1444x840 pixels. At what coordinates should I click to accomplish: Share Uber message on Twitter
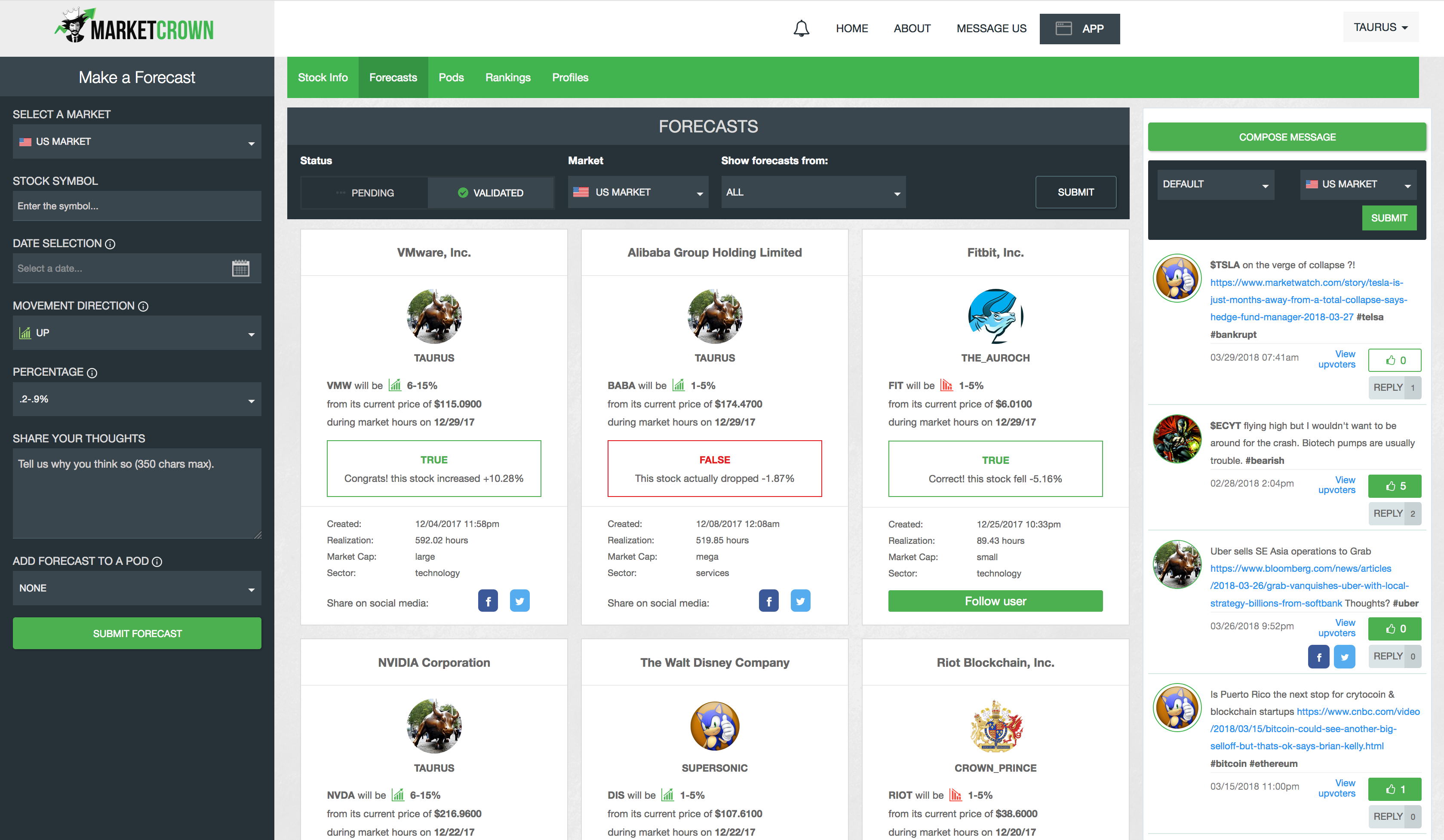1344,656
